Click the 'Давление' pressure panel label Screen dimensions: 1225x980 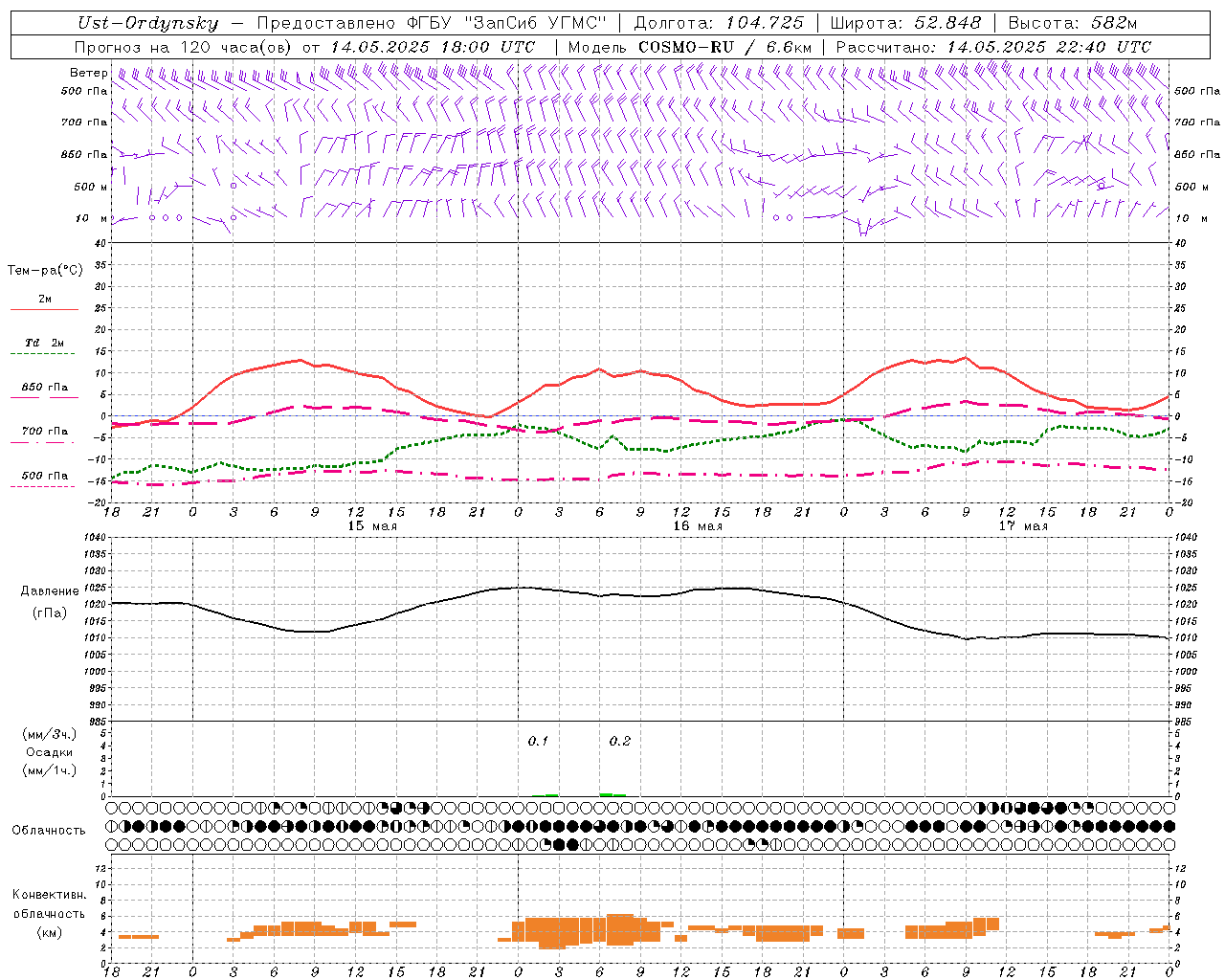[50, 591]
